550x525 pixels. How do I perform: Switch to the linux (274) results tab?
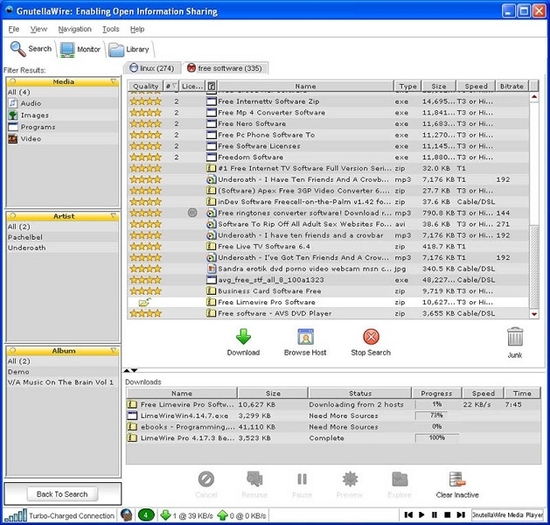(152, 68)
